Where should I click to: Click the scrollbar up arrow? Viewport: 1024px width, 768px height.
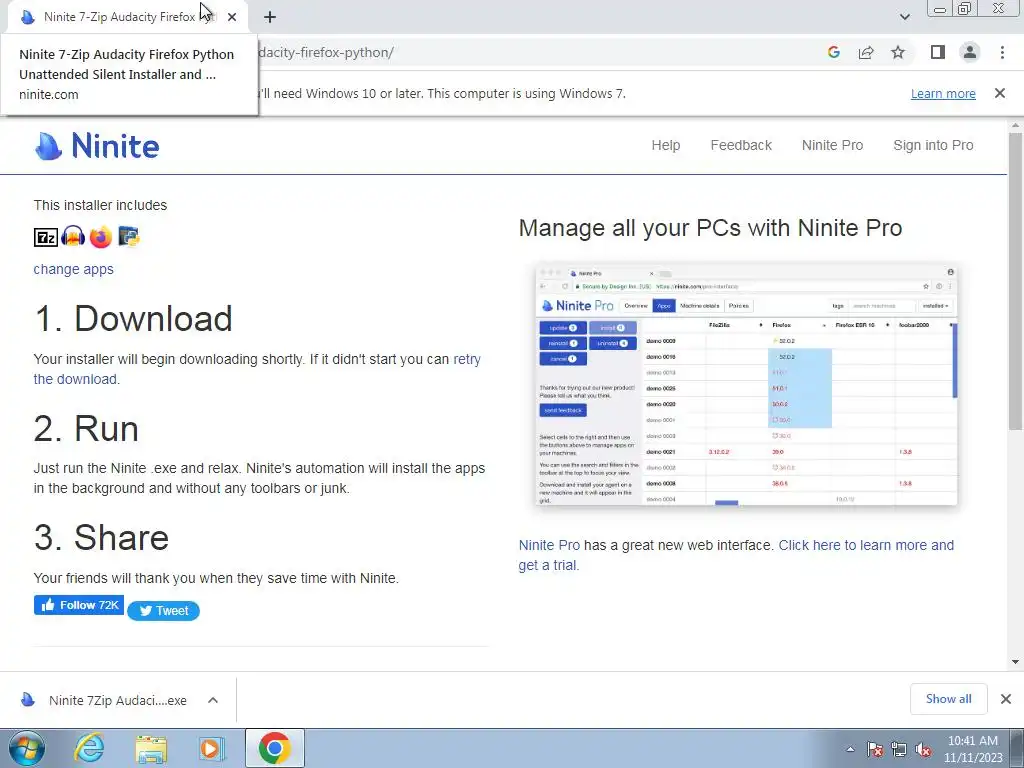click(x=1015, y=125)
